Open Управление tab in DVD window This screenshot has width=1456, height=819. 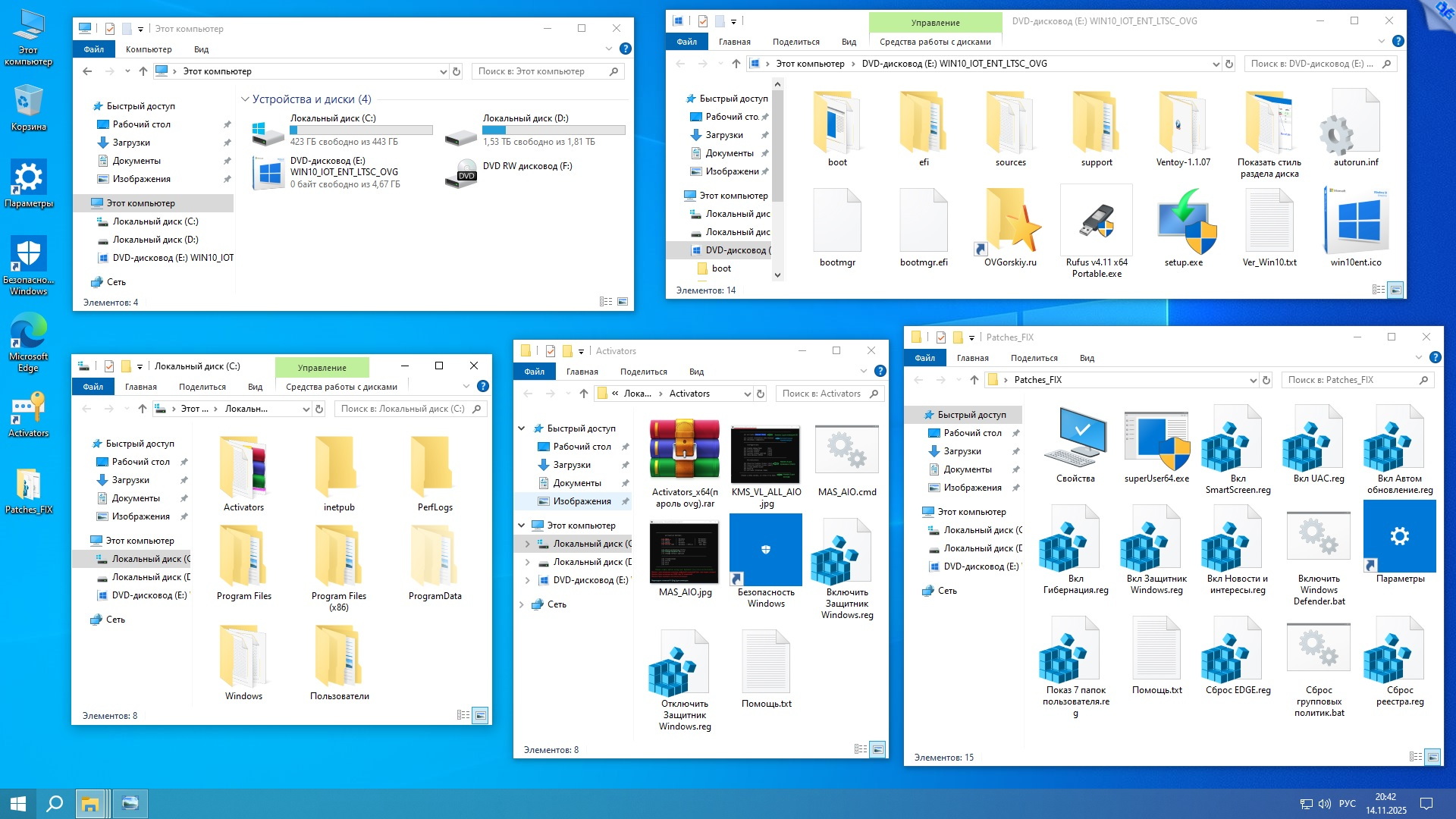click(935, 23)
